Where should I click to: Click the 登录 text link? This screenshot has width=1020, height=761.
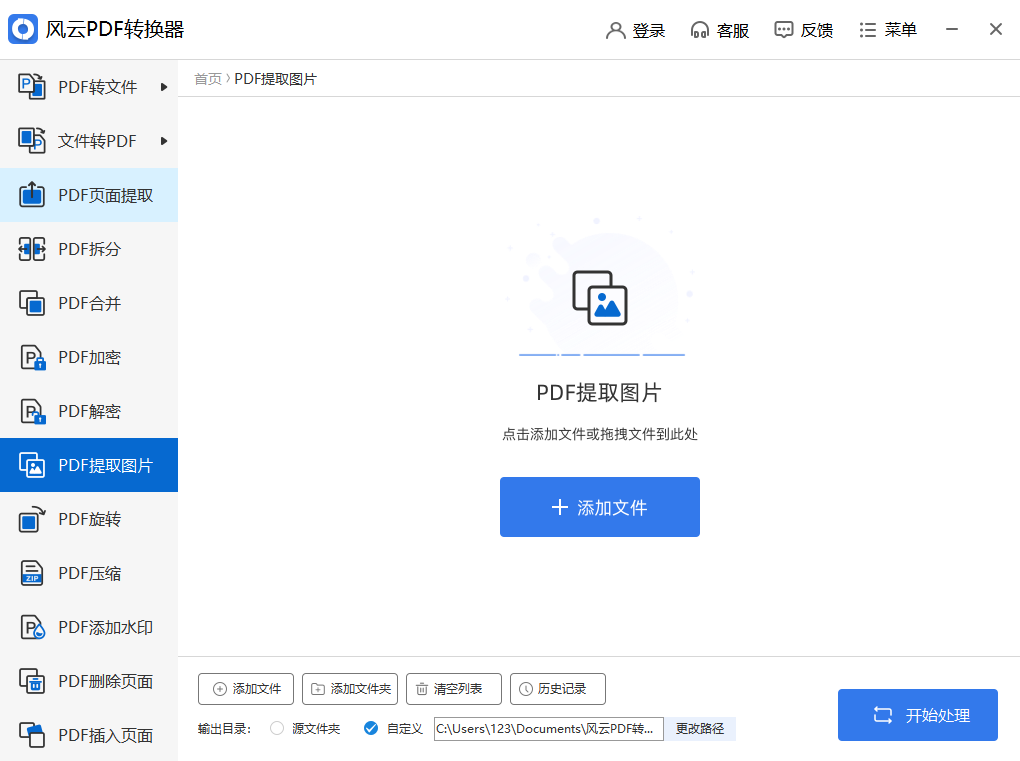click(649, 31)
